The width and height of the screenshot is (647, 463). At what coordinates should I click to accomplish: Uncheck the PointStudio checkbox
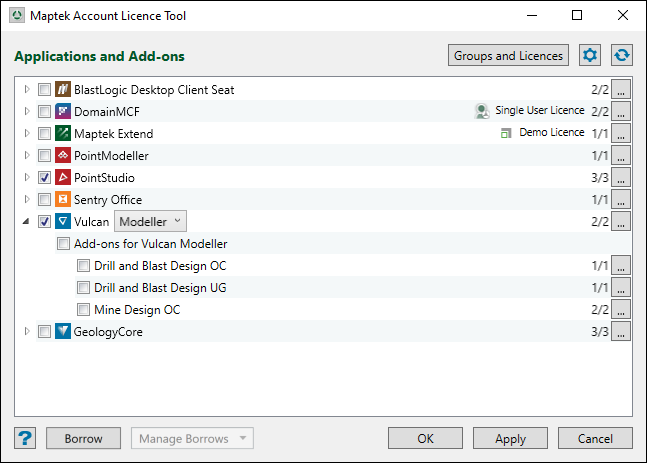click(x=44, y=178)
